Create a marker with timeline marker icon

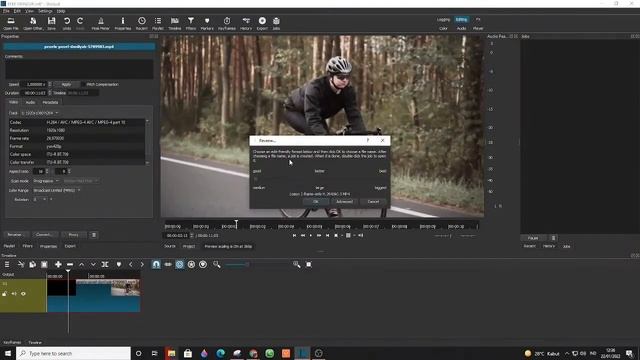point(119,264)
